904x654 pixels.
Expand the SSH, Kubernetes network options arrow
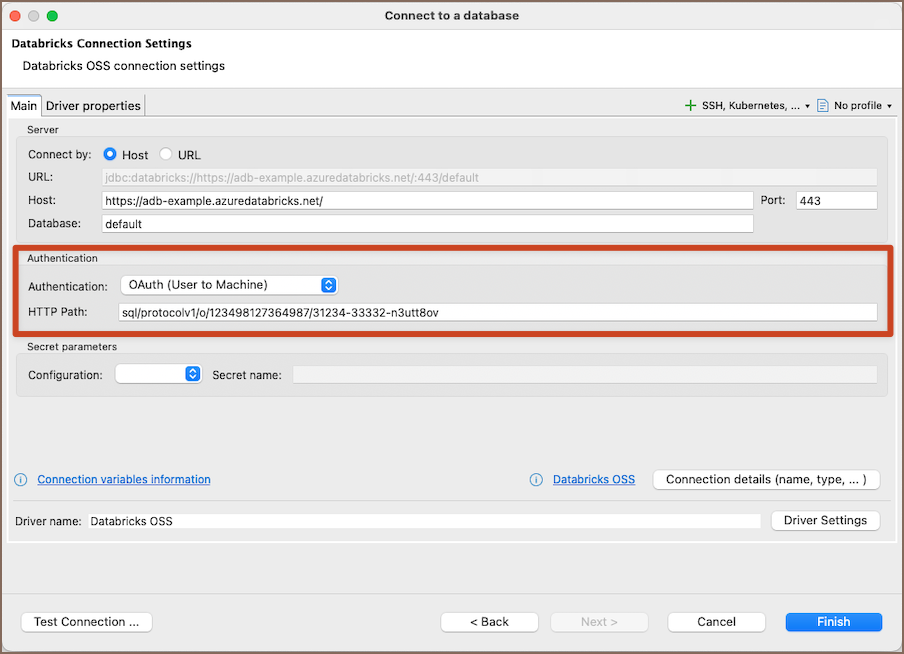pos(807,106)
